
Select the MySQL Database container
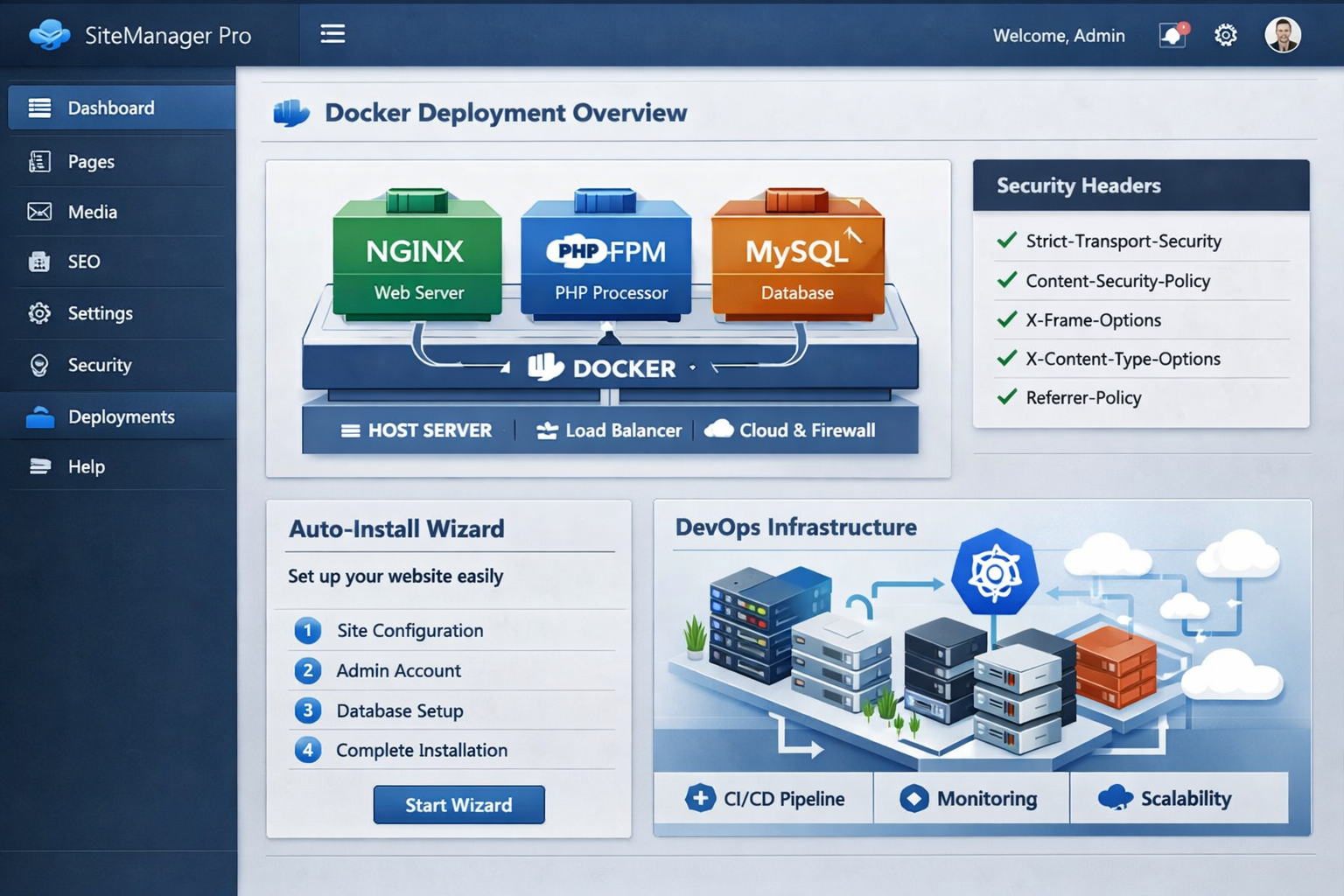(x=797, y=259)
